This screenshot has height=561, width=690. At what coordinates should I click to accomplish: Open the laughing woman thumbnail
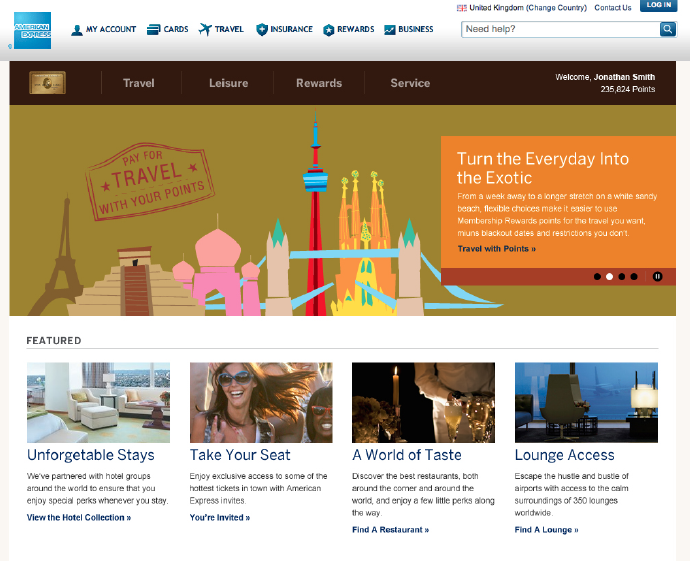(x=261, y=403)
